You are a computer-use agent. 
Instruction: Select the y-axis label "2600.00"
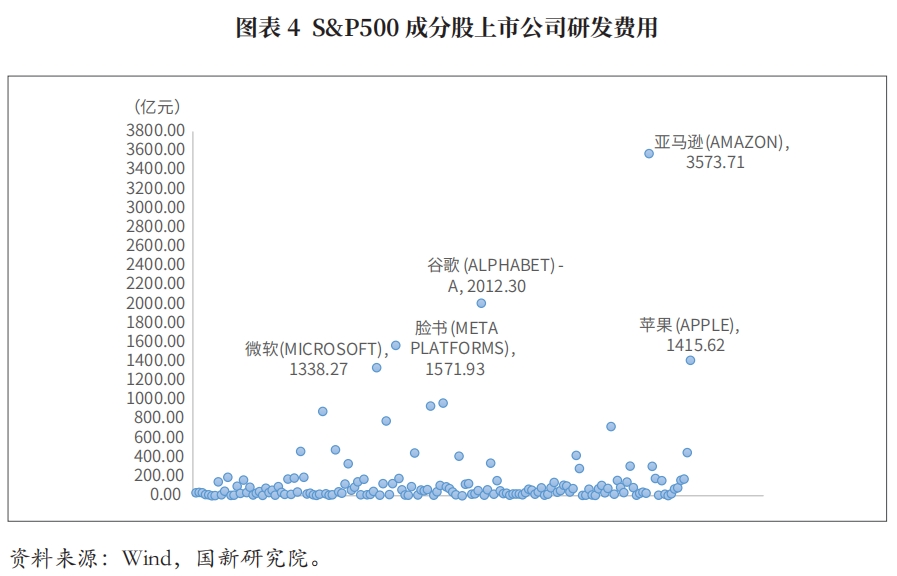pos(156,245)
